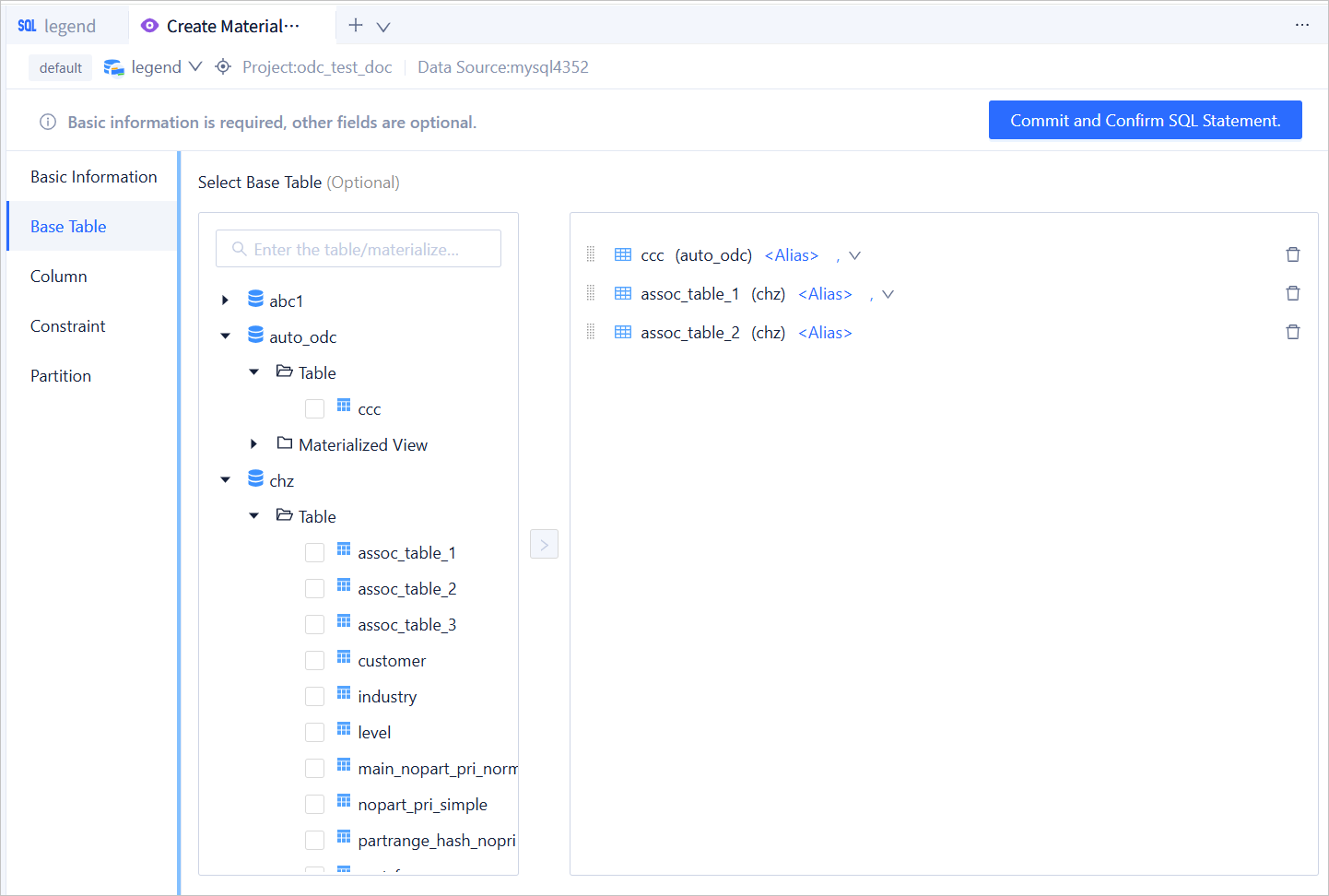Delete ccc table from selected list
The height and width of the screenshot is (896, 1329).
pos(1292,255)
